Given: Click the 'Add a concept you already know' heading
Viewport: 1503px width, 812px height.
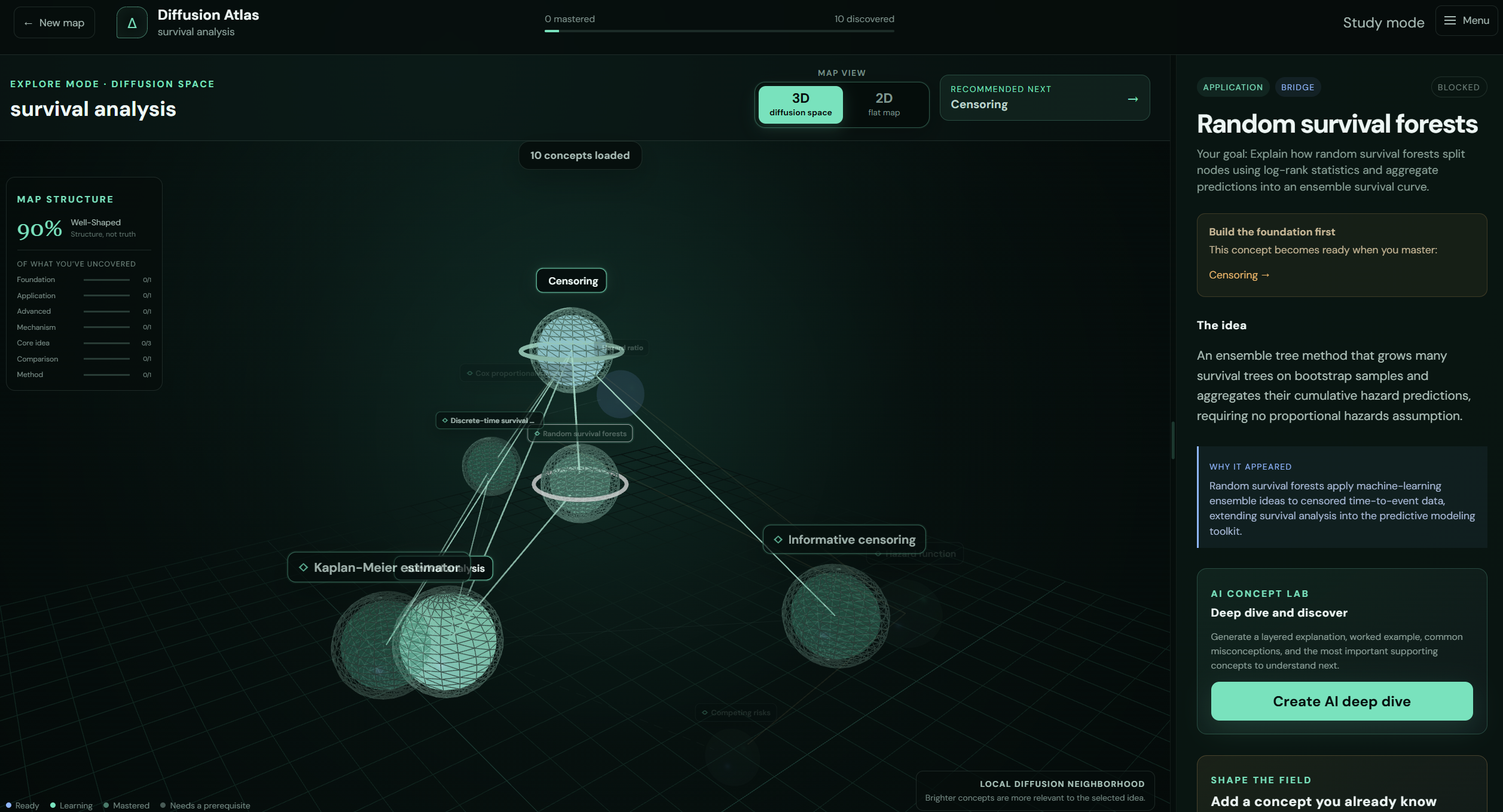Looking at the screenshot, I should (x=1323, y=801).
